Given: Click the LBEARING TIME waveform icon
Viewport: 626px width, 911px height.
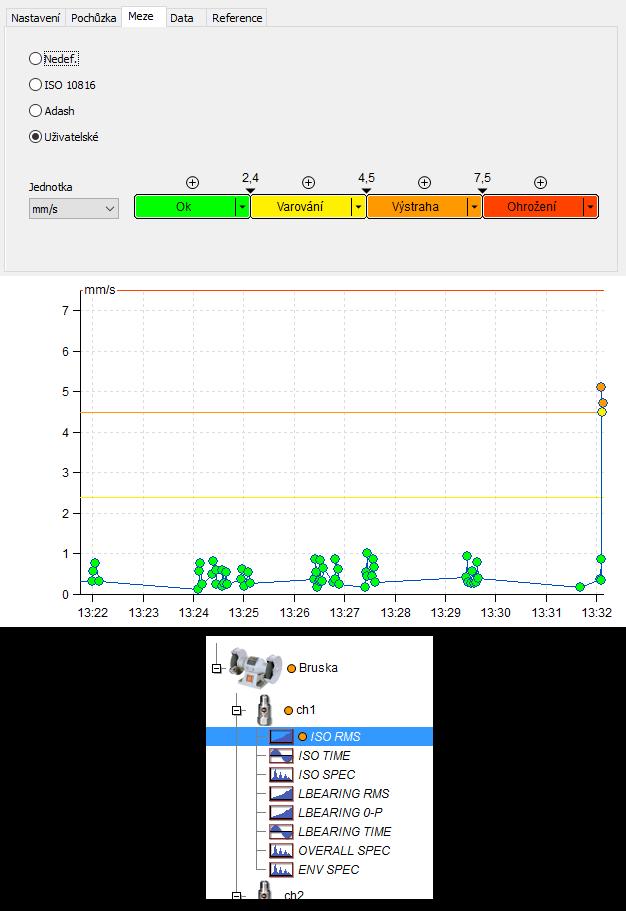Looking at the screenshot, I should tap(281, 831).
